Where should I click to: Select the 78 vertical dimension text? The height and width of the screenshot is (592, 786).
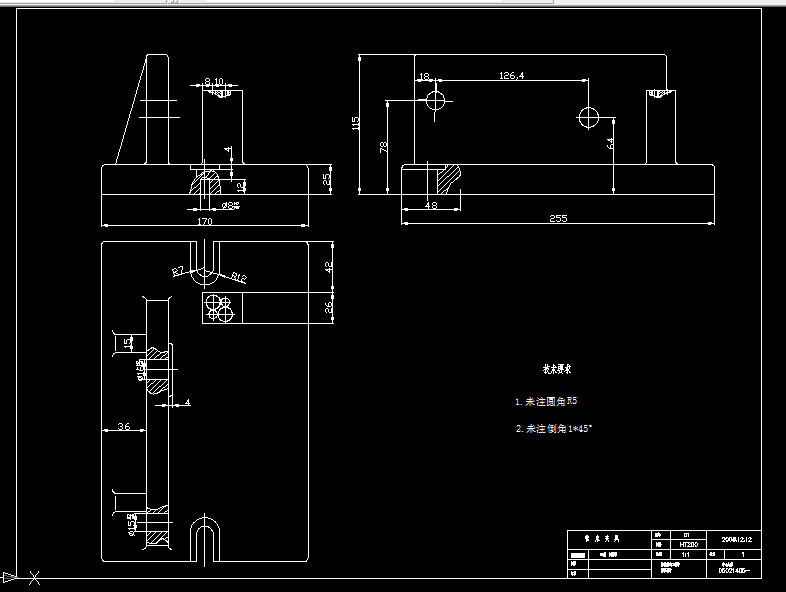[x=383, y=147]
